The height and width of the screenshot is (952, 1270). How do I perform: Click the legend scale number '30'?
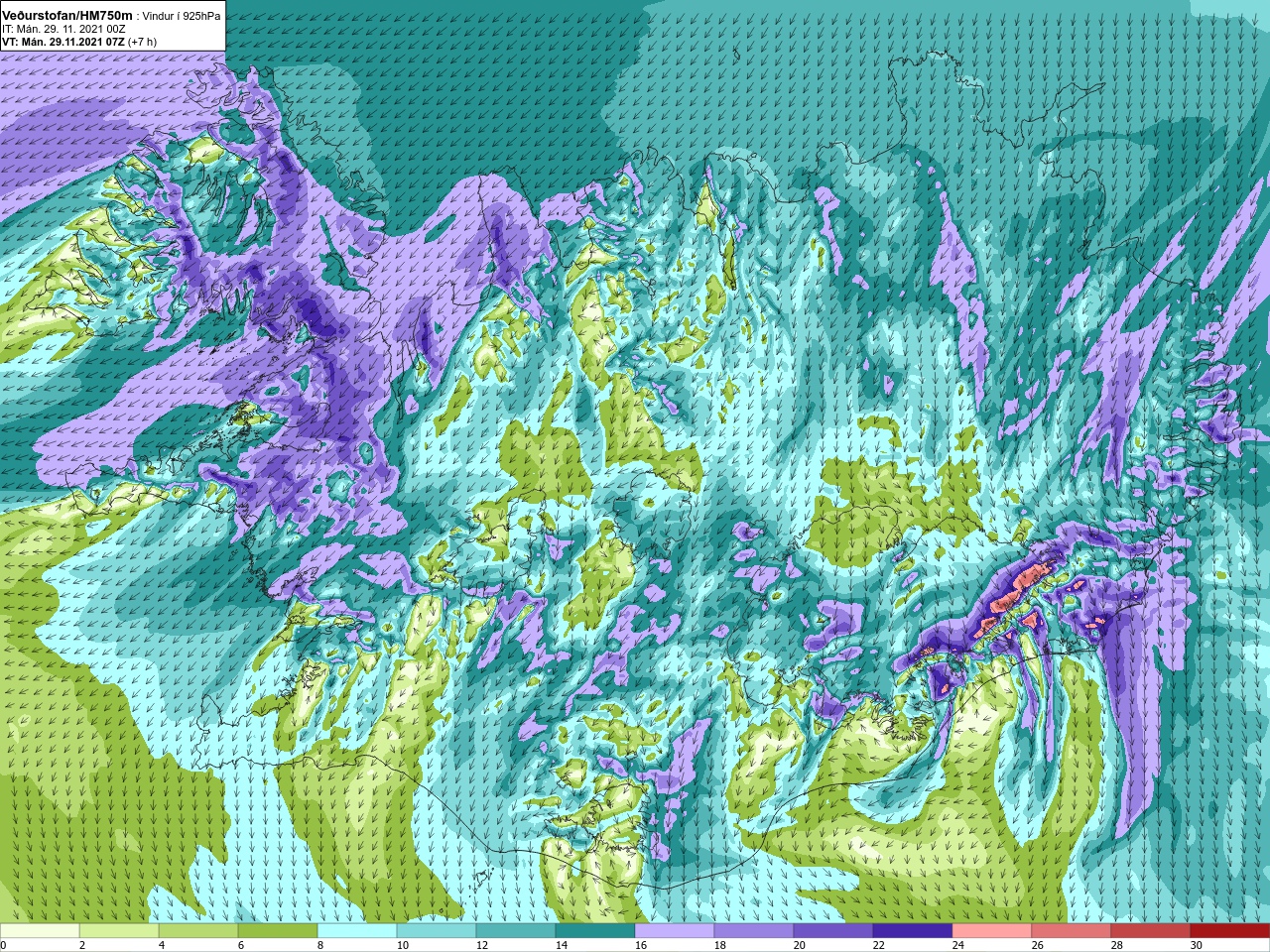coord(1196,945)
